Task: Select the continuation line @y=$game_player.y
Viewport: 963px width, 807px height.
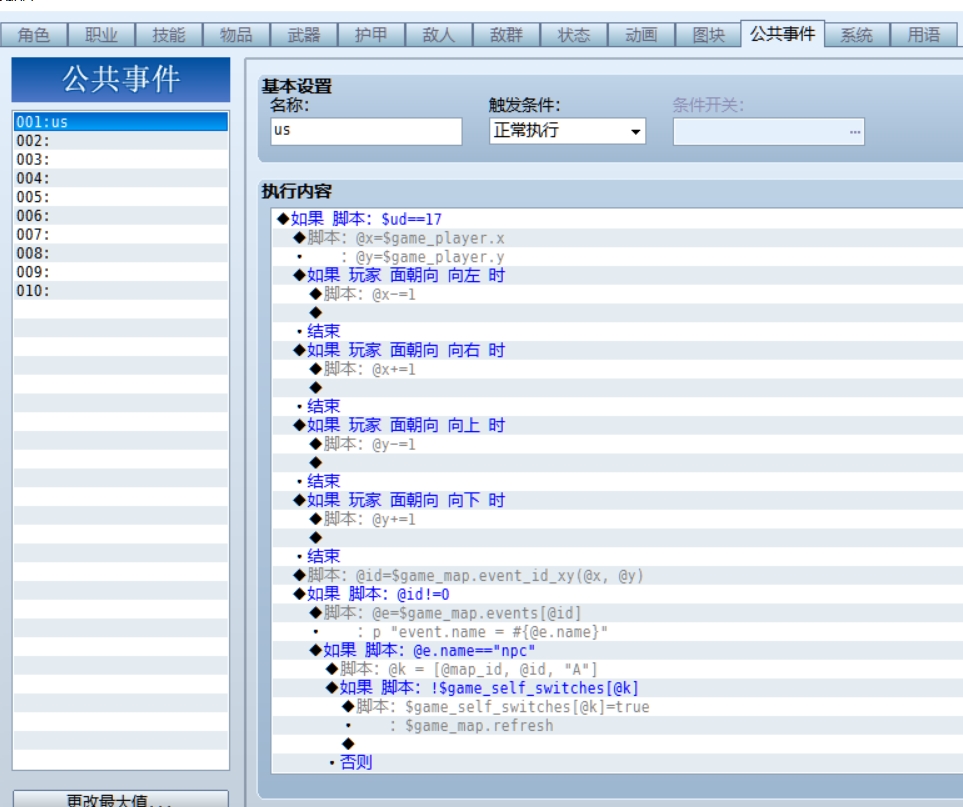Action: click(x=617, y=257)
